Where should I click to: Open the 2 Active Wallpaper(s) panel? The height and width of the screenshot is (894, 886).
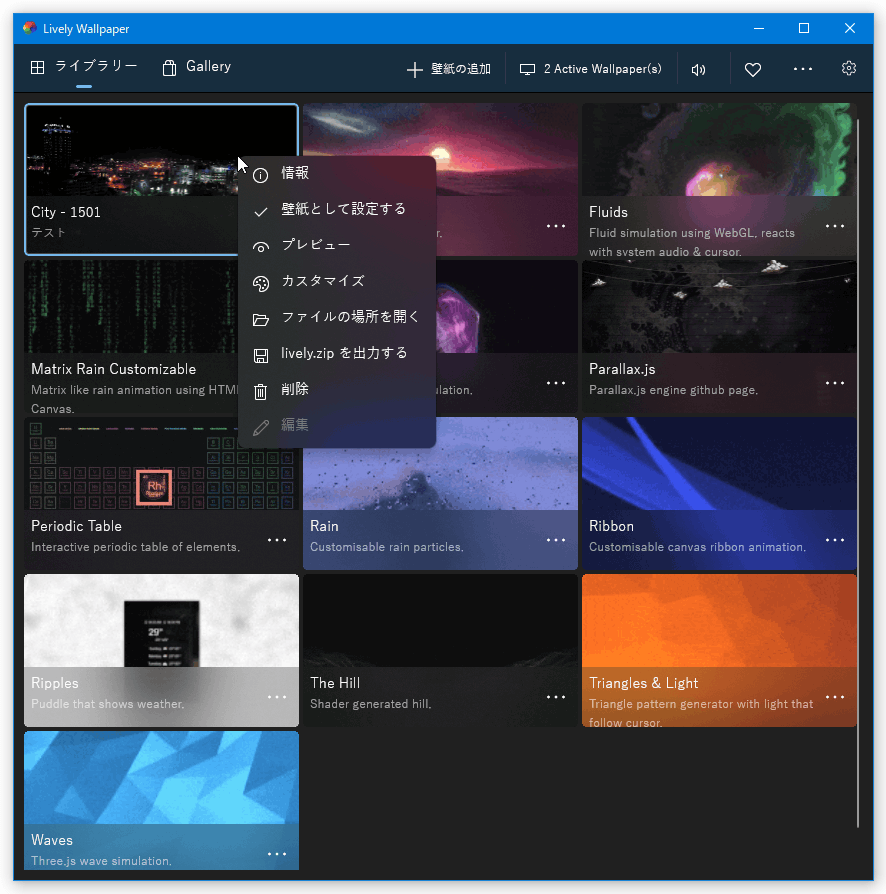click(591, 69)
